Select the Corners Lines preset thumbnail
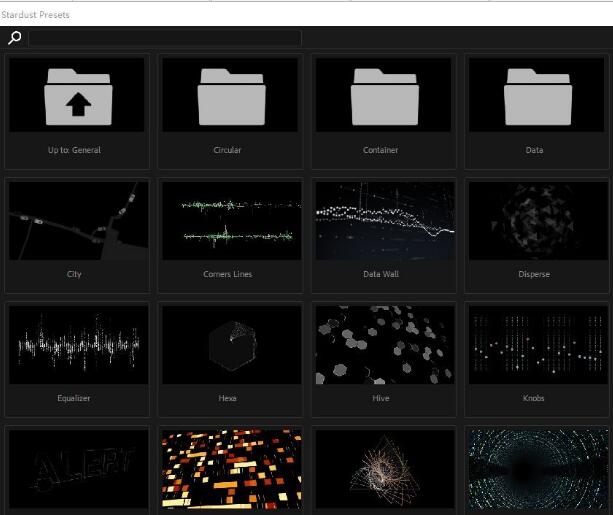 click(x=232, y=221)
